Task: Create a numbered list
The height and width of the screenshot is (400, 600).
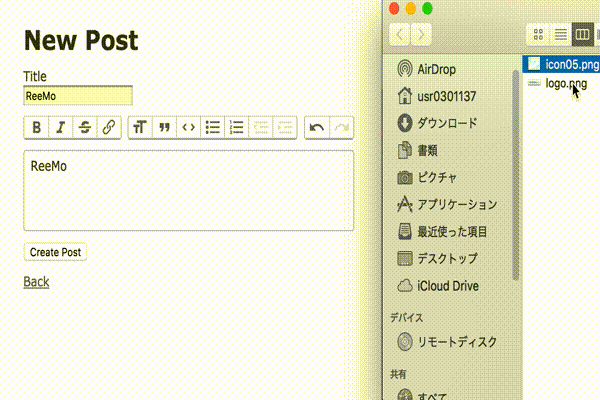Action: [237, 127]
